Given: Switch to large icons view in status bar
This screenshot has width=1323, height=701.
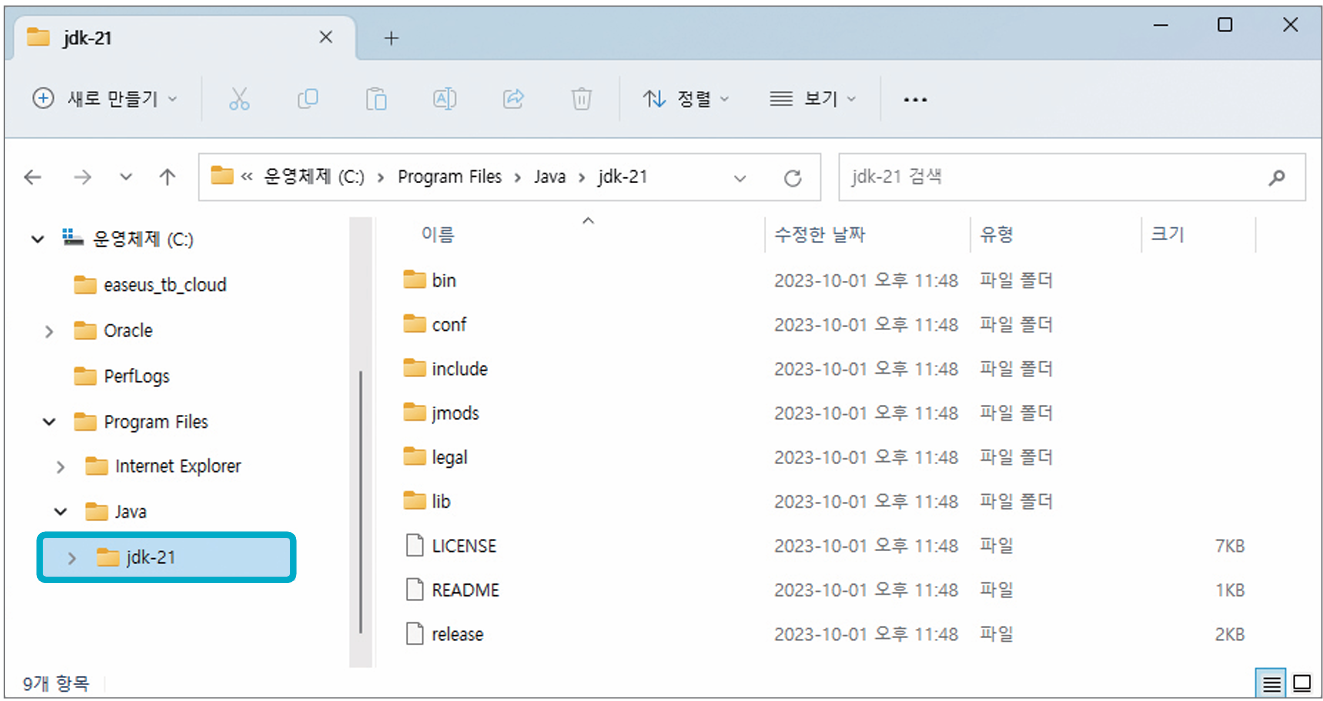Looking at the screenshot, I should 1302,683.
